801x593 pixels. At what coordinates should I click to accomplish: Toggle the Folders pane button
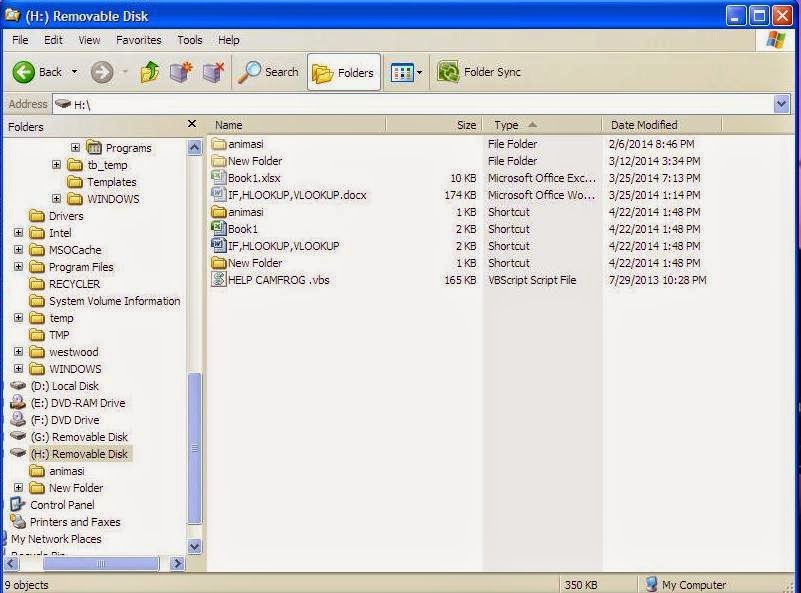pos(344,73)
